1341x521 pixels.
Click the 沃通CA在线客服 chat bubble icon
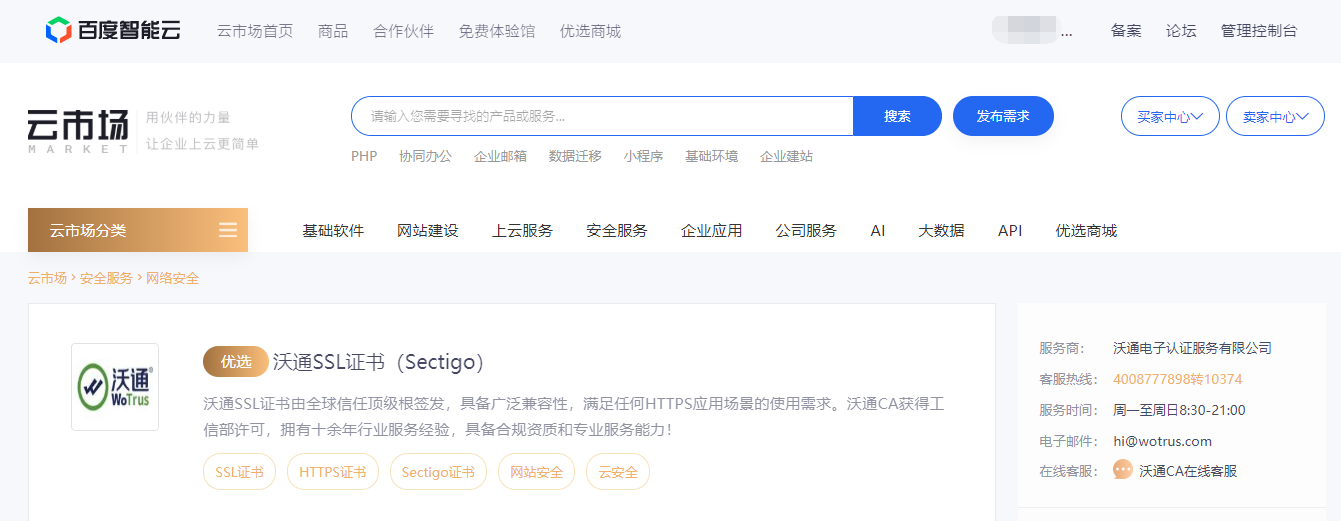tap(1123, 470)
